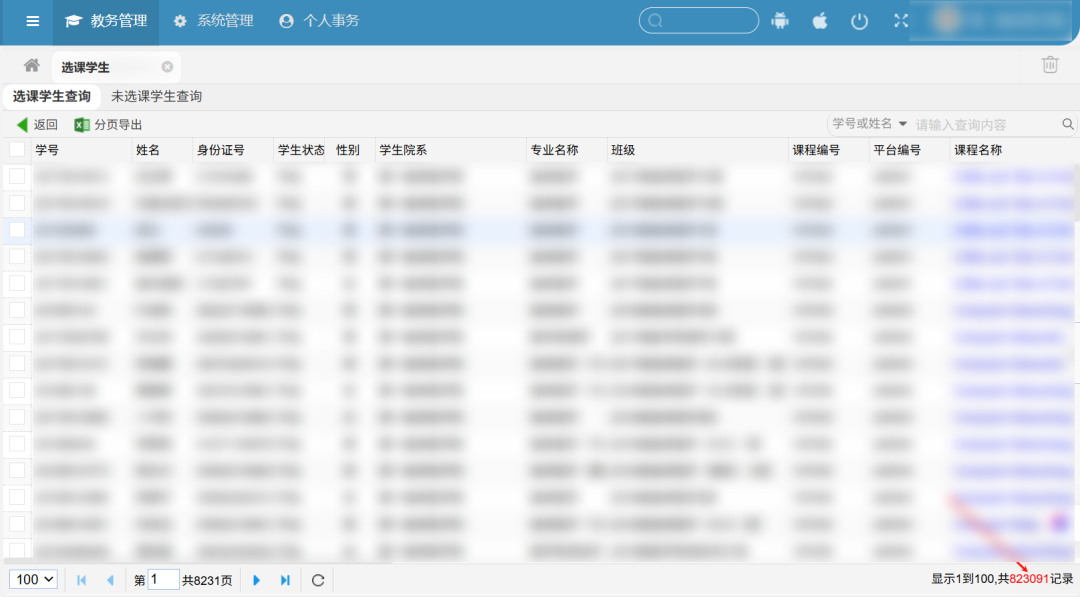Go to the home tab icon
Screen dimensions: 1080x597
point(32,65)
